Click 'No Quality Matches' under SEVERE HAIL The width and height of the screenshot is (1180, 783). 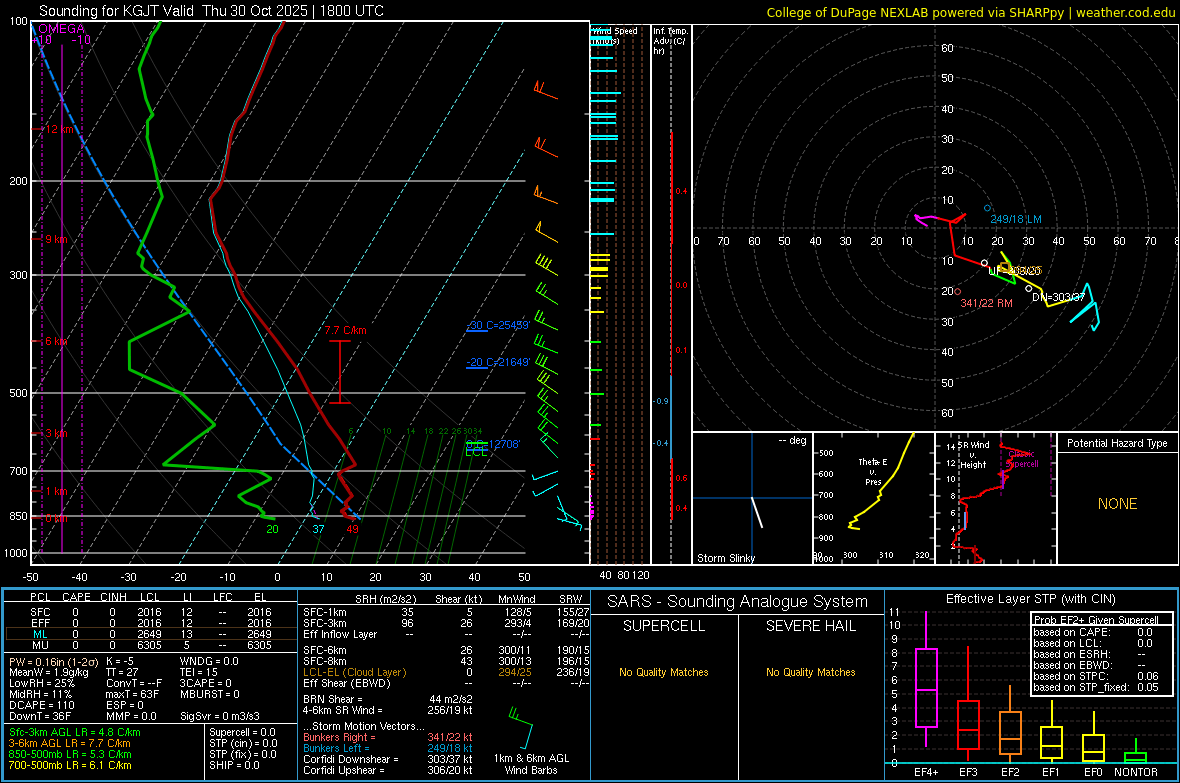click(x=810, y=672)
